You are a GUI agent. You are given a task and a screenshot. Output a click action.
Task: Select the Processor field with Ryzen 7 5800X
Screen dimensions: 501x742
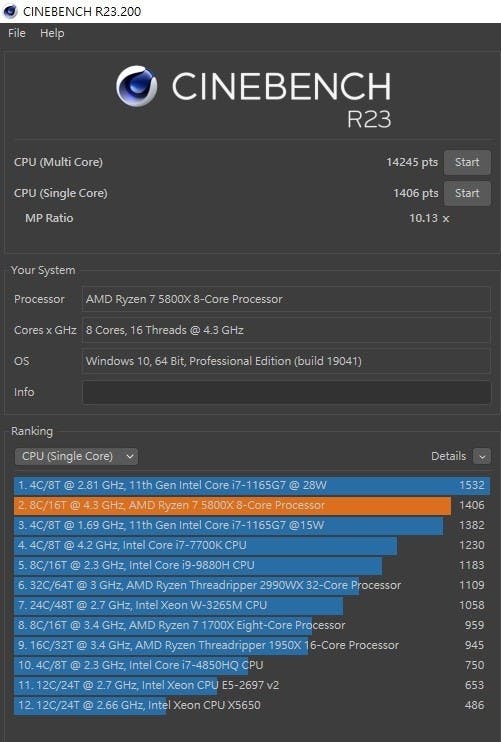tap(286, 299)
